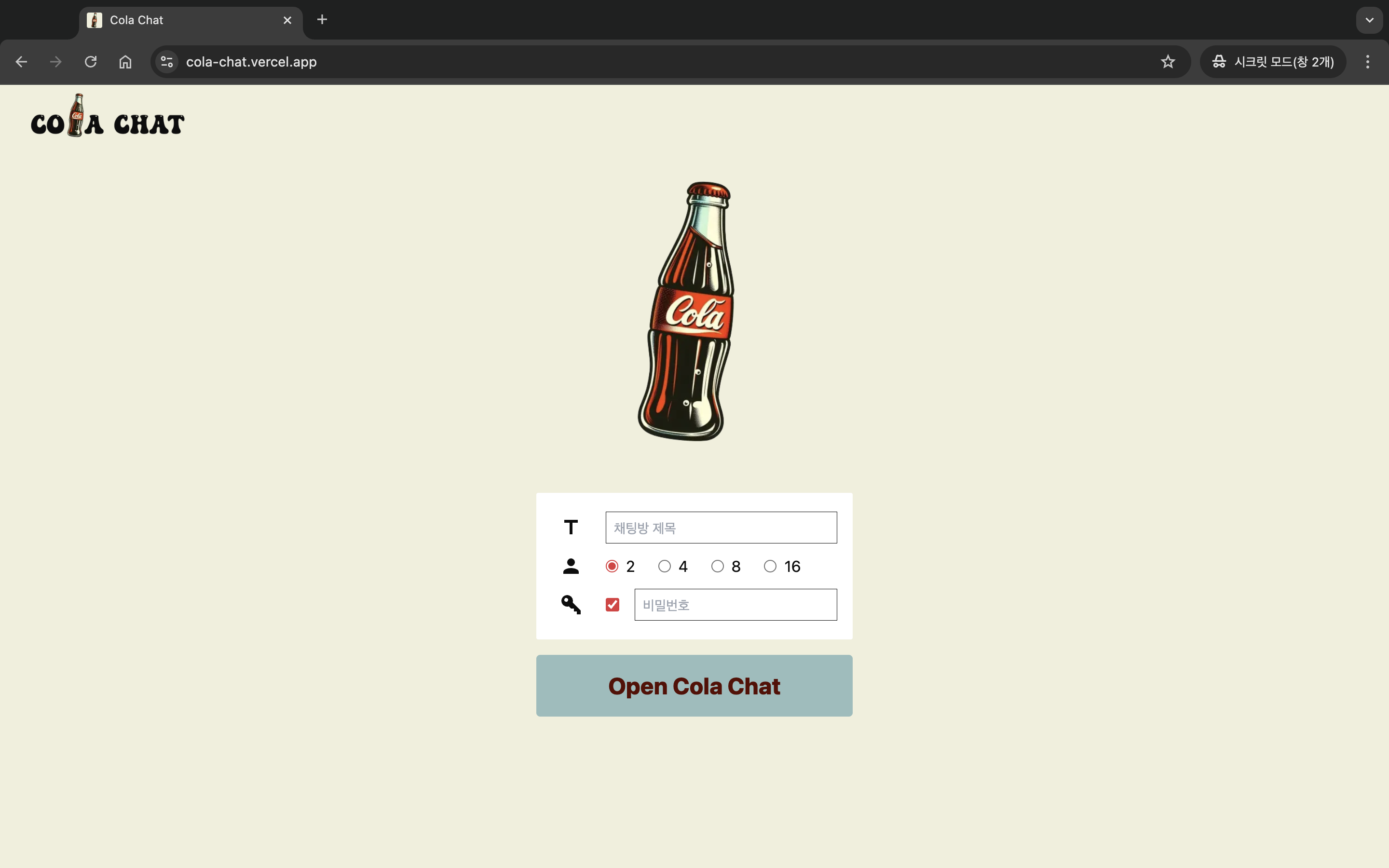Viewport: 1389px width, 868px height.
Task: Bookmark this page with the star icon
Action: tap(1168, 61)
